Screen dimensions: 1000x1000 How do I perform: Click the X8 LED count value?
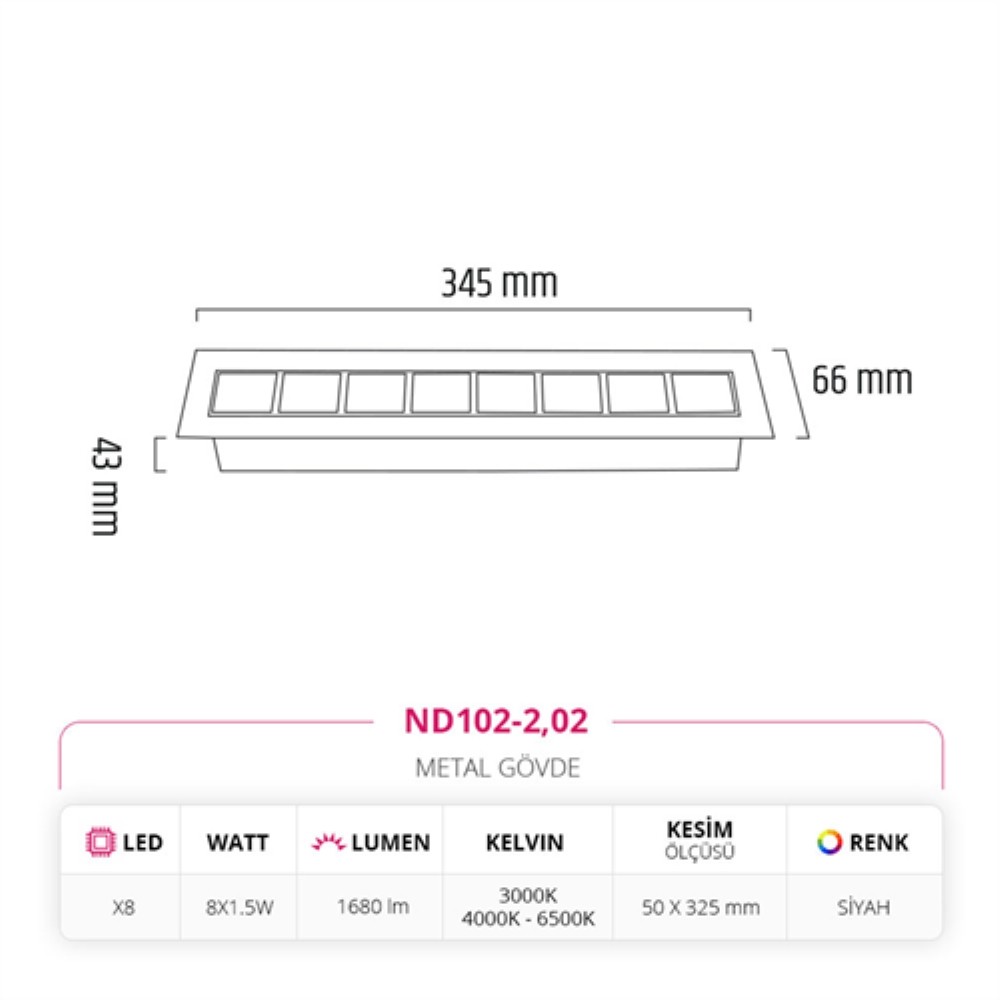pyautogui.click(x=124, y=907)
